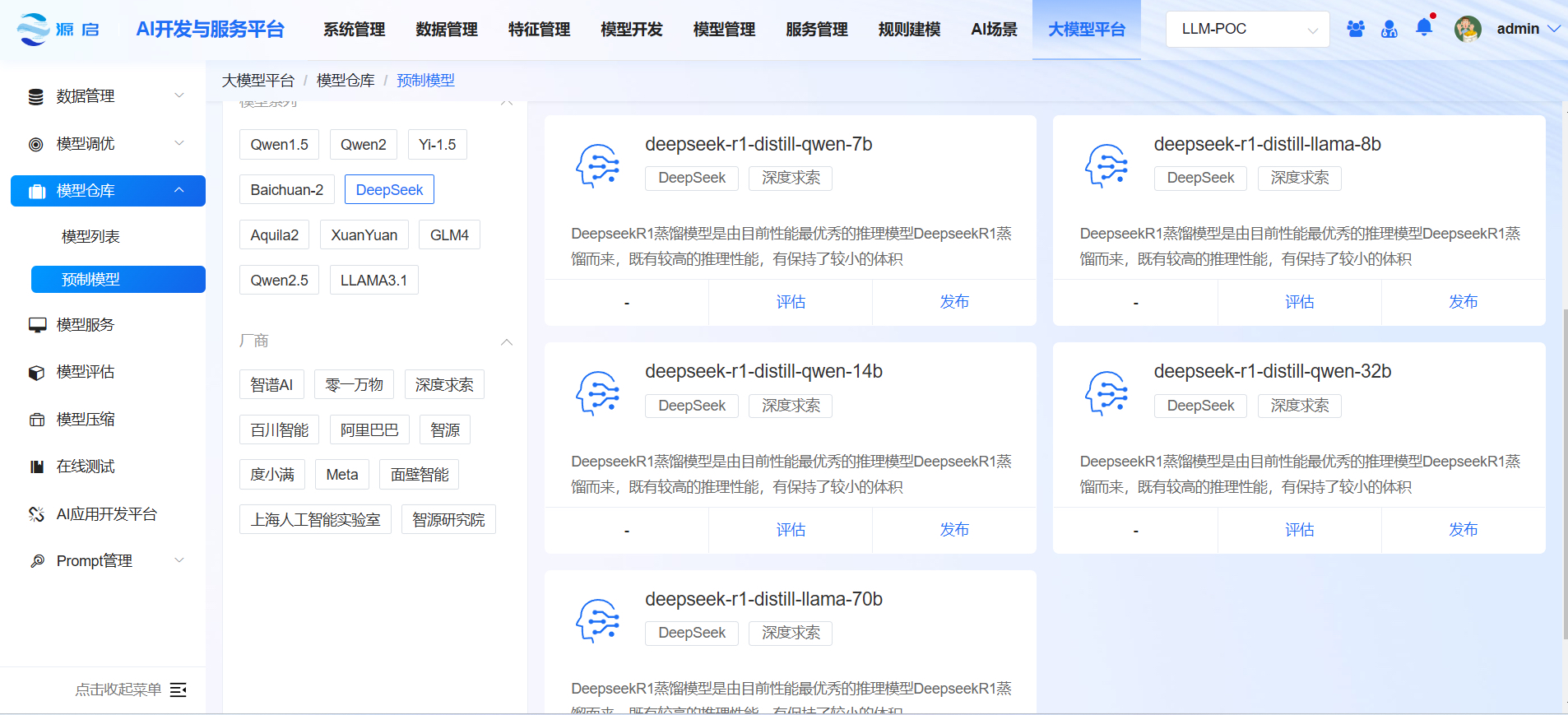This screenshot has height=715, width=1568.
Task: Click 评估 for deepseek-r1-distill-qwen-14b
Action: (791, 530)
